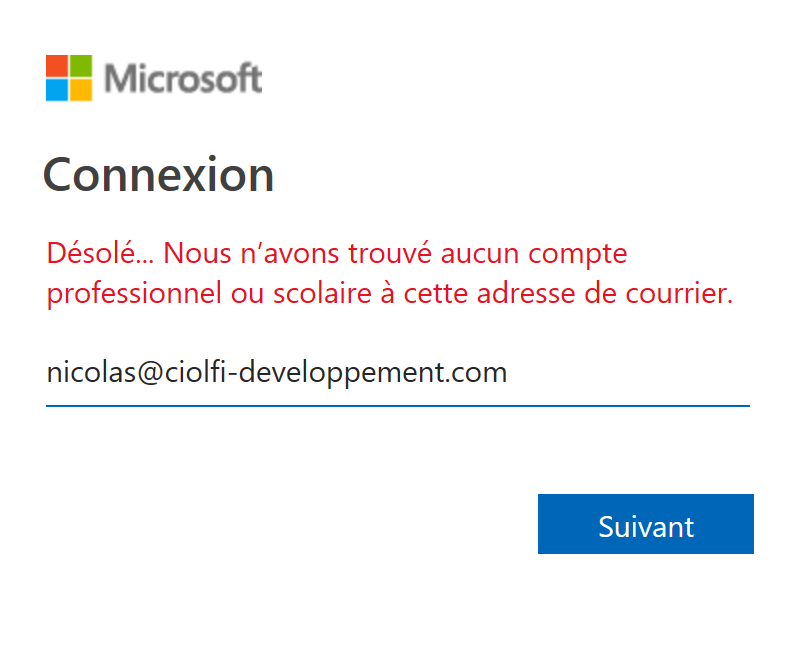Click the Microsoft four-square logo
The width and height of the screenshot is (807, 655).
pos(69,78)
